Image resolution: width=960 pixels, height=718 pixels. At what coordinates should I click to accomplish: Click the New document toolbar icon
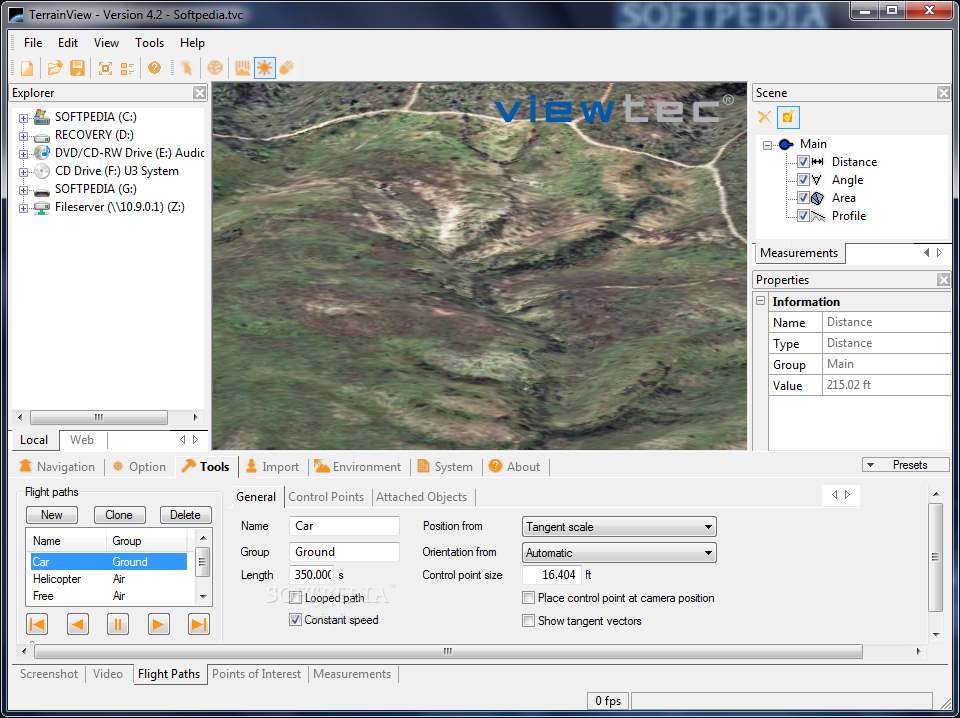coord(27,68)
